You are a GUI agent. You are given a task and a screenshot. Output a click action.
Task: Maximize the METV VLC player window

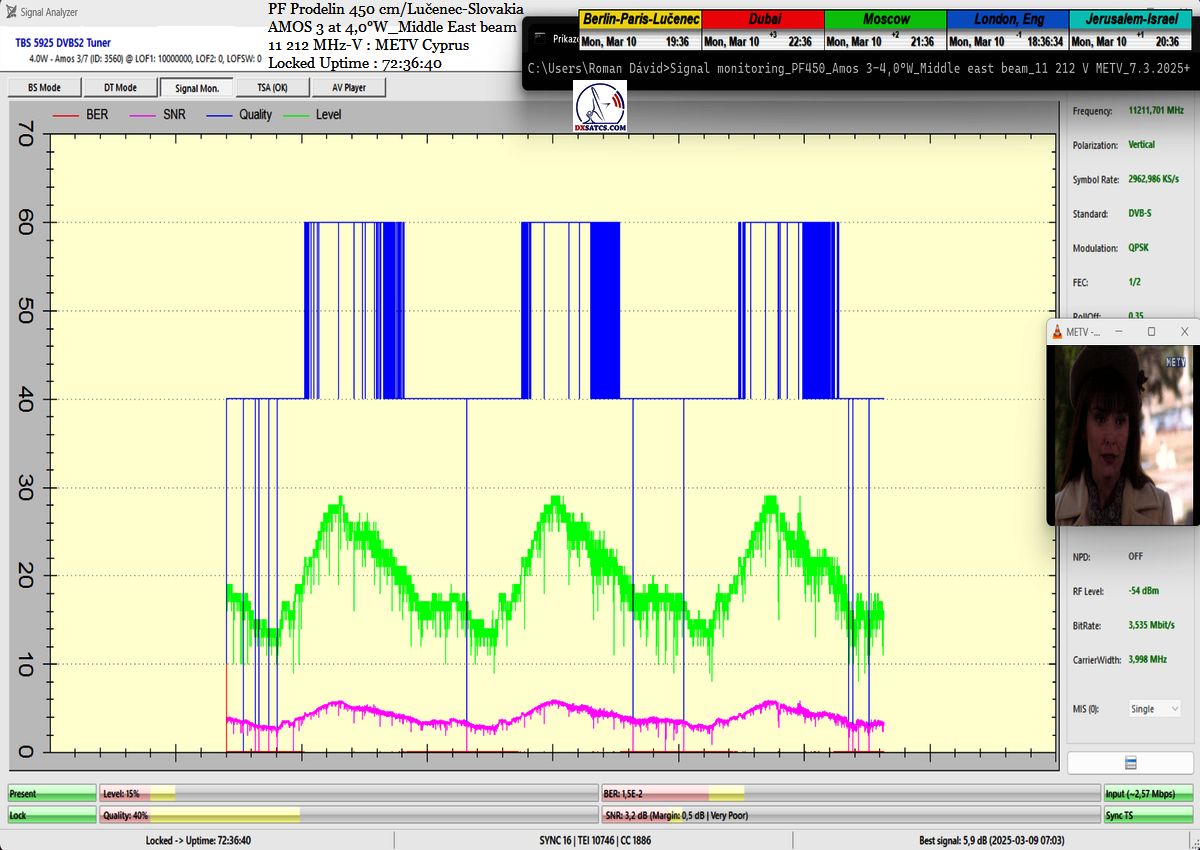click(x=1152, y=332)
